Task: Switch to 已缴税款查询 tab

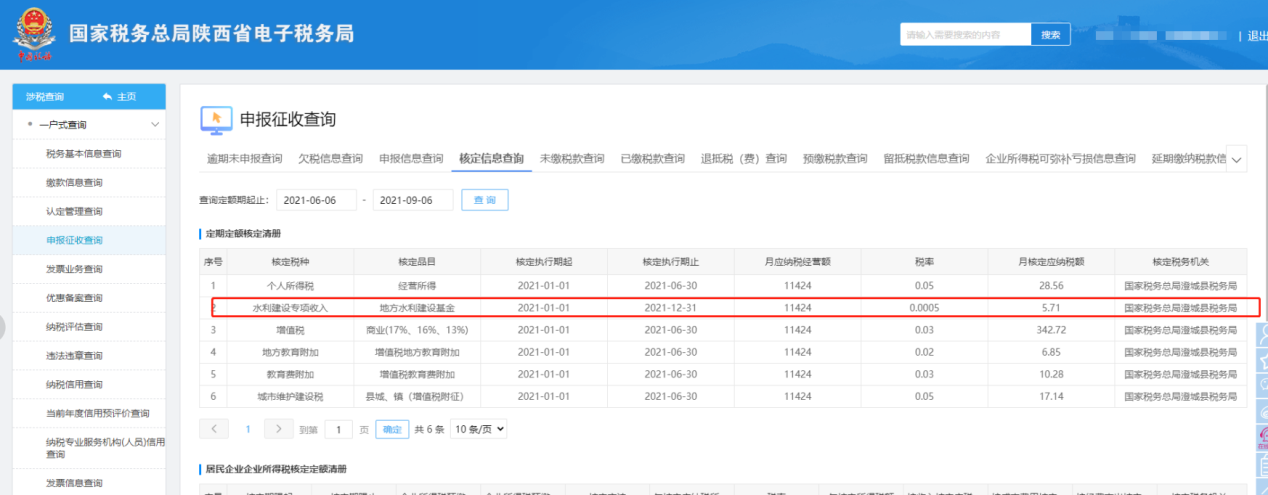Action: coord(652,159)
